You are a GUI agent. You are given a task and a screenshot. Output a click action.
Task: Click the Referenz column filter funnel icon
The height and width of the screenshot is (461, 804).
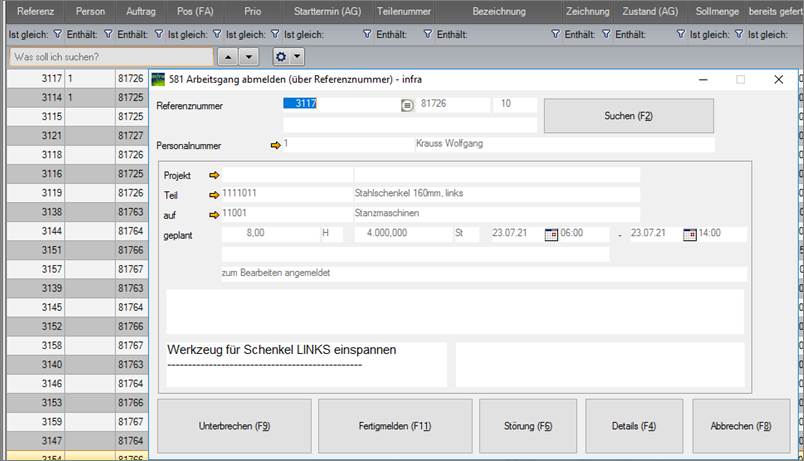coord(57,34)
